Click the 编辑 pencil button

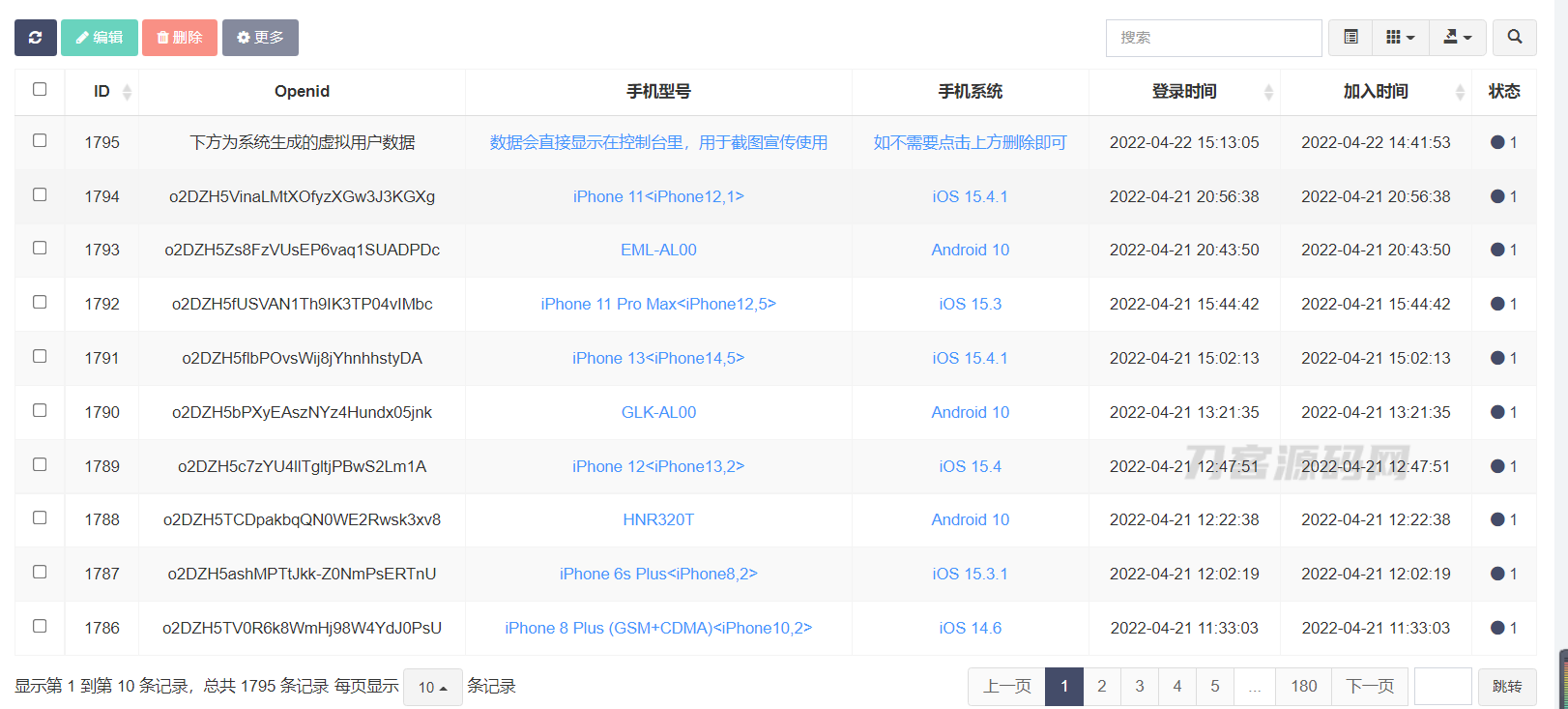(x=100, y=38)
